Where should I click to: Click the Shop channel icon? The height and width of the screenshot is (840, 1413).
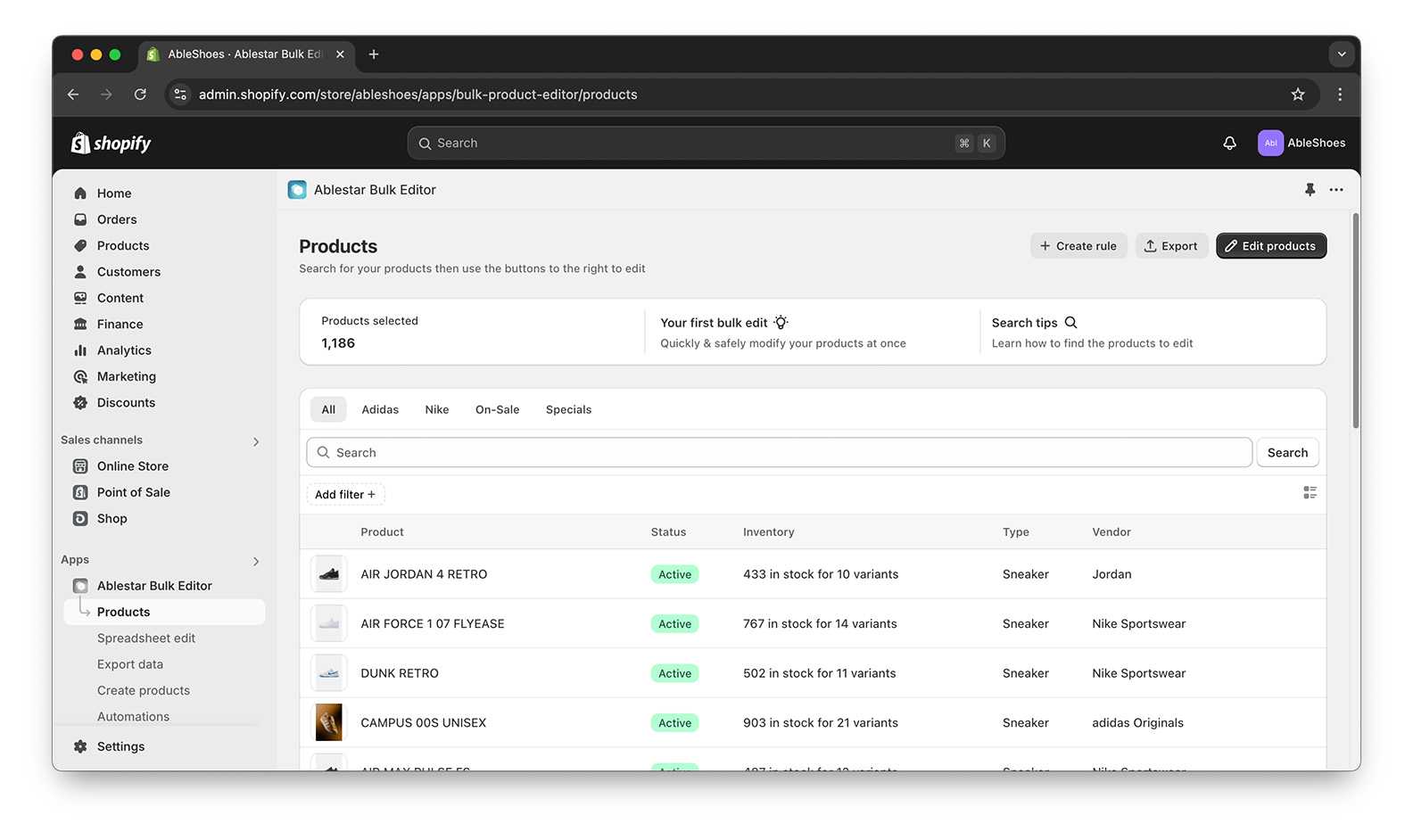80,518
